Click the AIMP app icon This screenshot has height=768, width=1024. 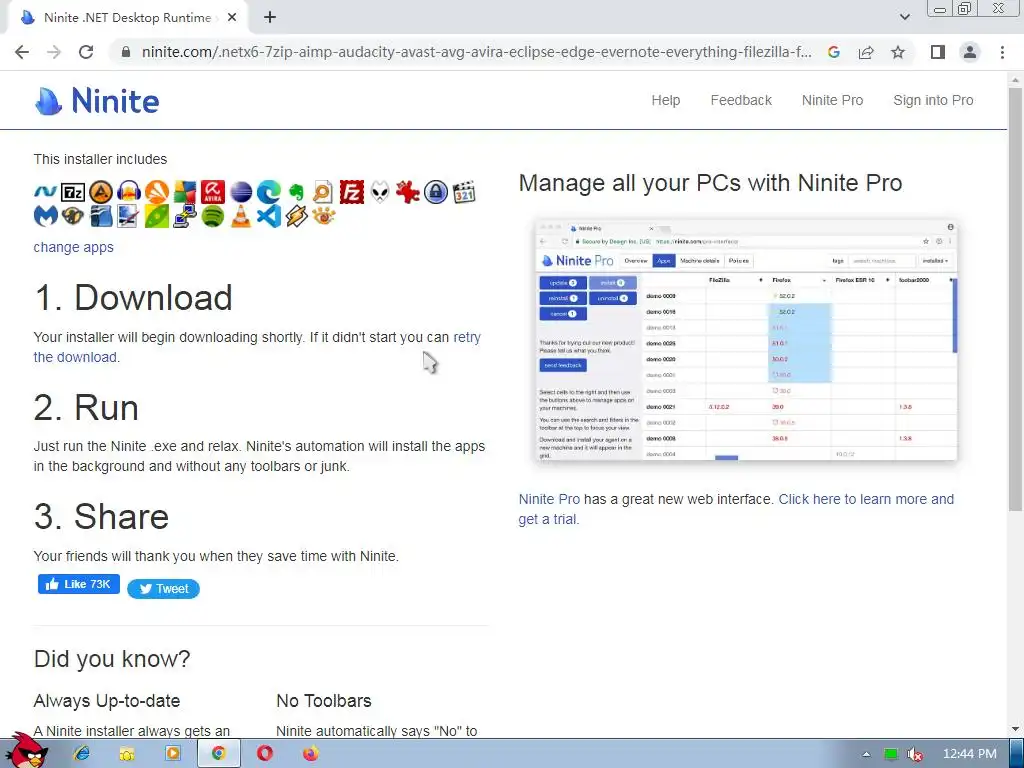[x=101, y=192]
